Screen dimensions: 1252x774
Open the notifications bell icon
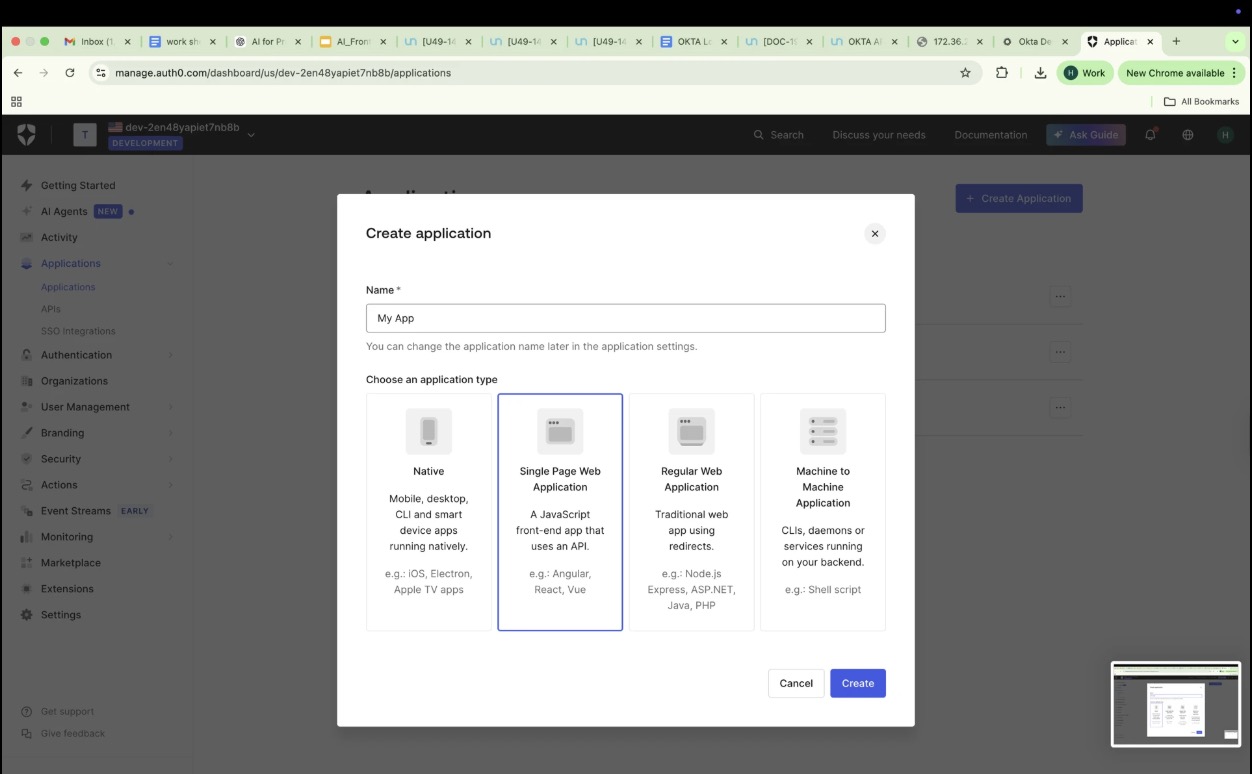click(x=1150, y=135)
